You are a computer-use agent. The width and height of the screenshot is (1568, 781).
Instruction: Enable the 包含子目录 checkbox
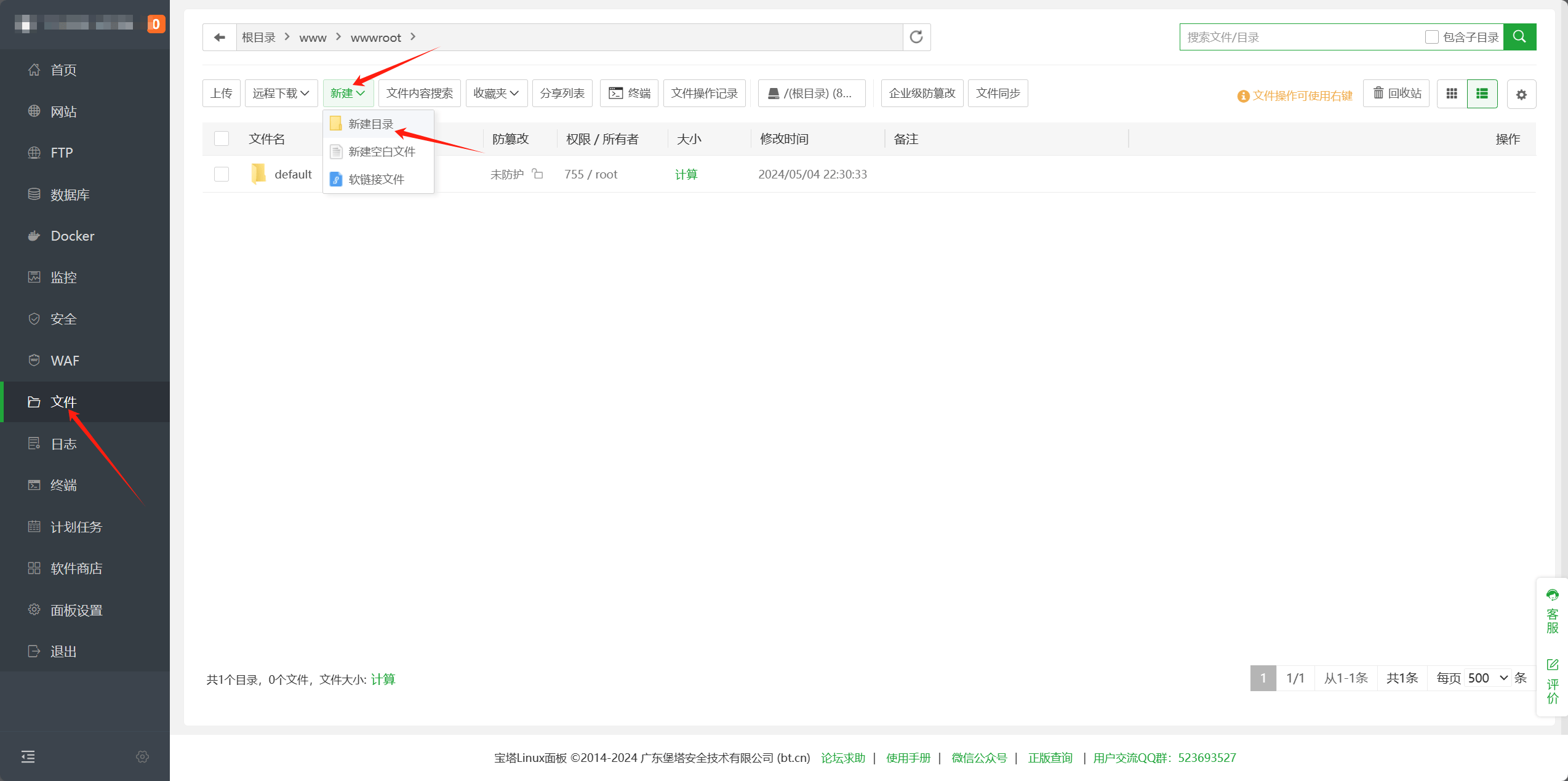tap(1432, 38)
